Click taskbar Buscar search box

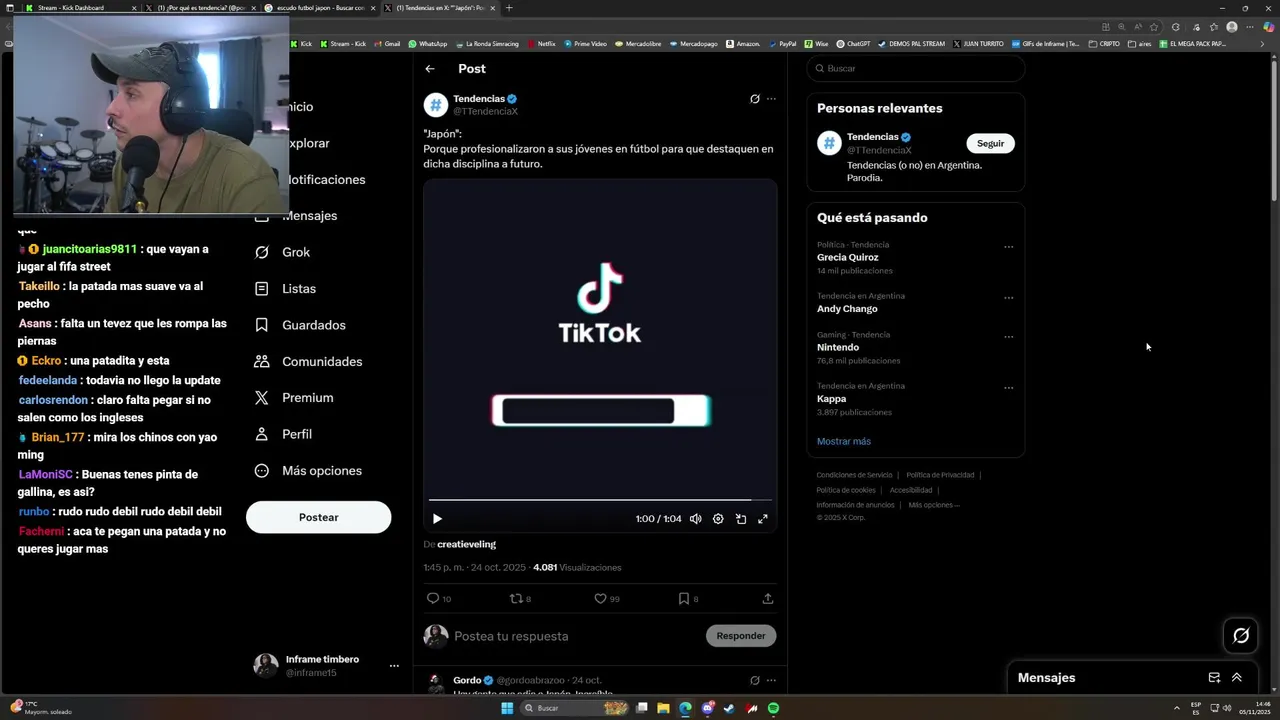pyautogui.click(x=575, y=708)
